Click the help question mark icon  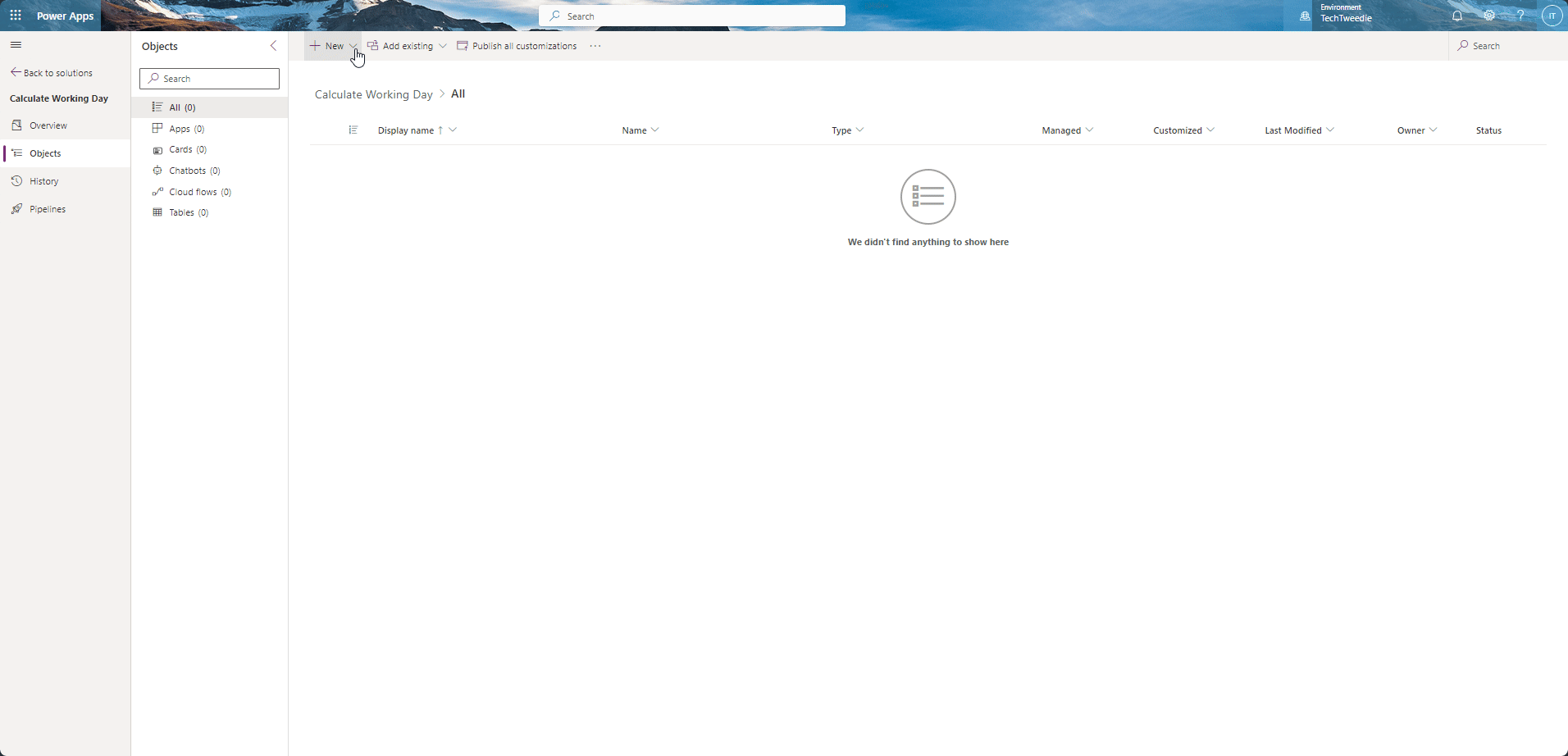tap(1520, 16)
